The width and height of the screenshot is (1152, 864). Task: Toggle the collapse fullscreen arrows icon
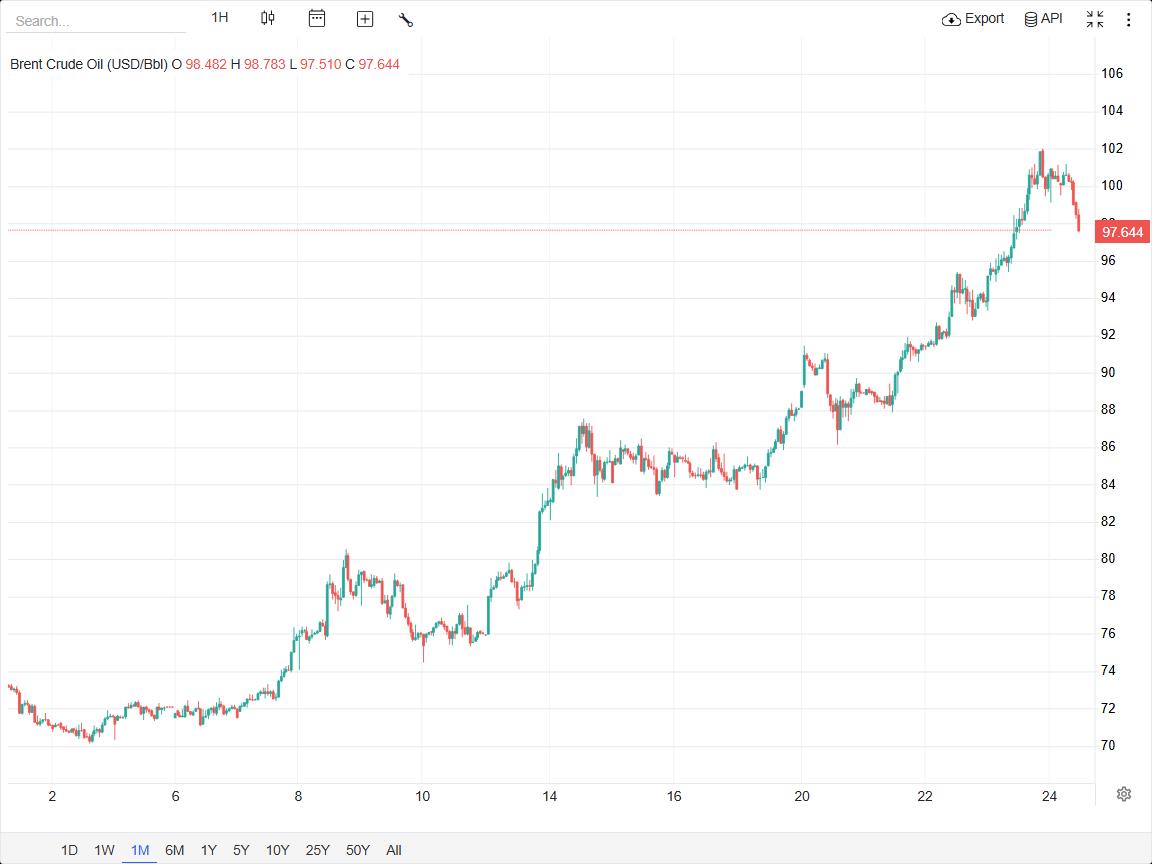(1095, 19)
